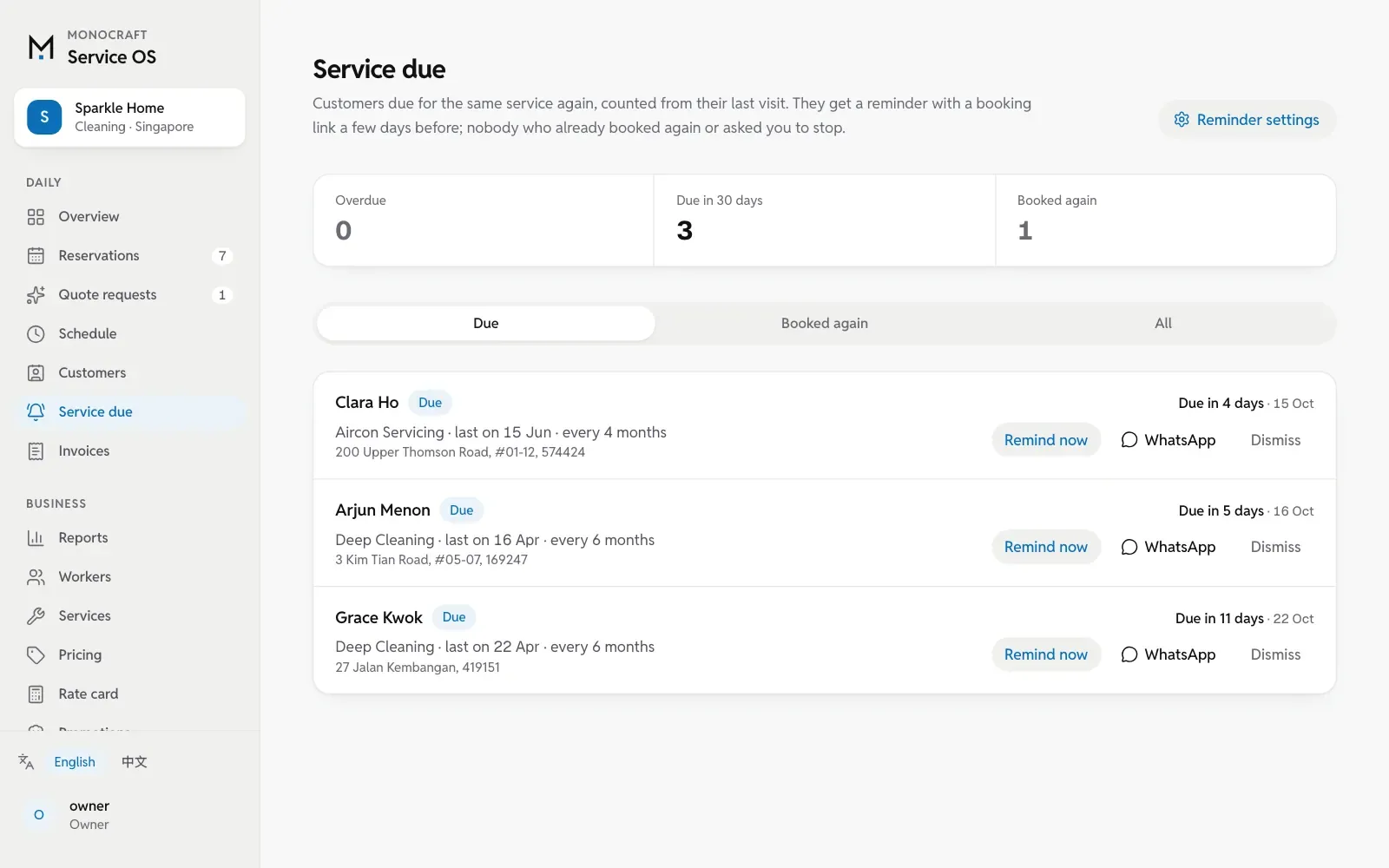
Task: Click the Rate card calculator icon
Action: click(x=36, y=694)
